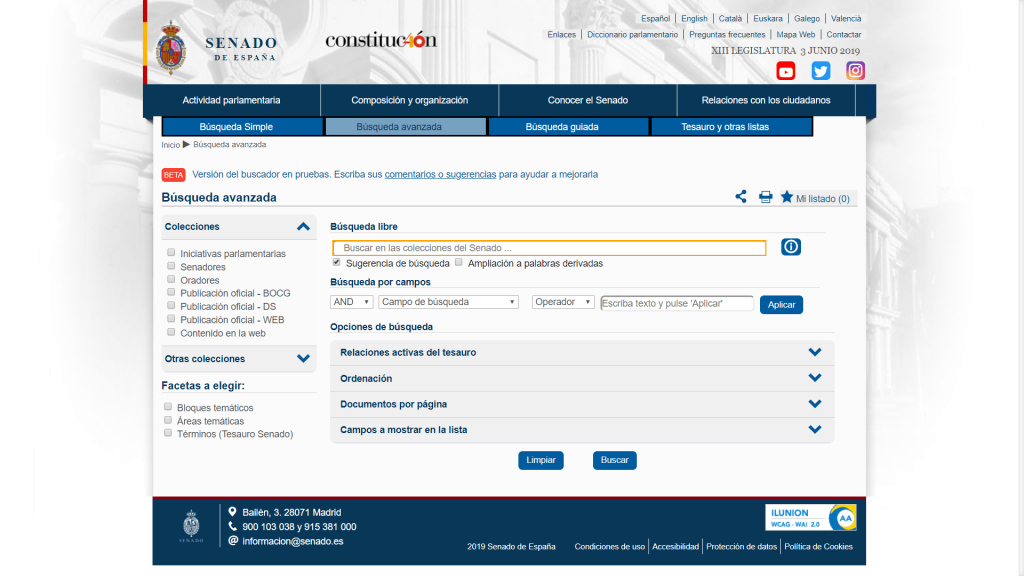Open the AND operator dropdown
This screenshot has width=1024, height=576.
pyautogui.click(x=351, y=302)
